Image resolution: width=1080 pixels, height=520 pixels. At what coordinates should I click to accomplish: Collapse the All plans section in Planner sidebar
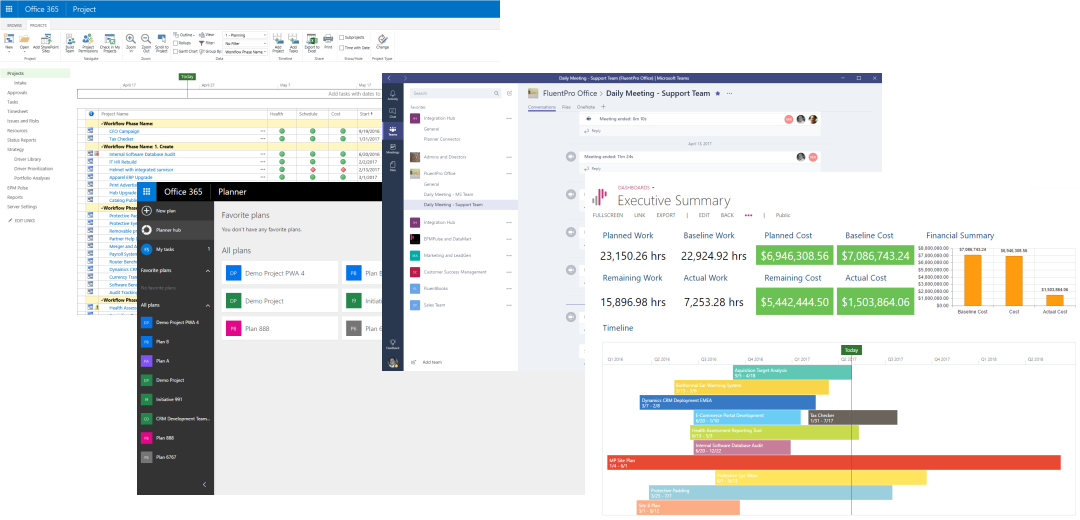207,304
